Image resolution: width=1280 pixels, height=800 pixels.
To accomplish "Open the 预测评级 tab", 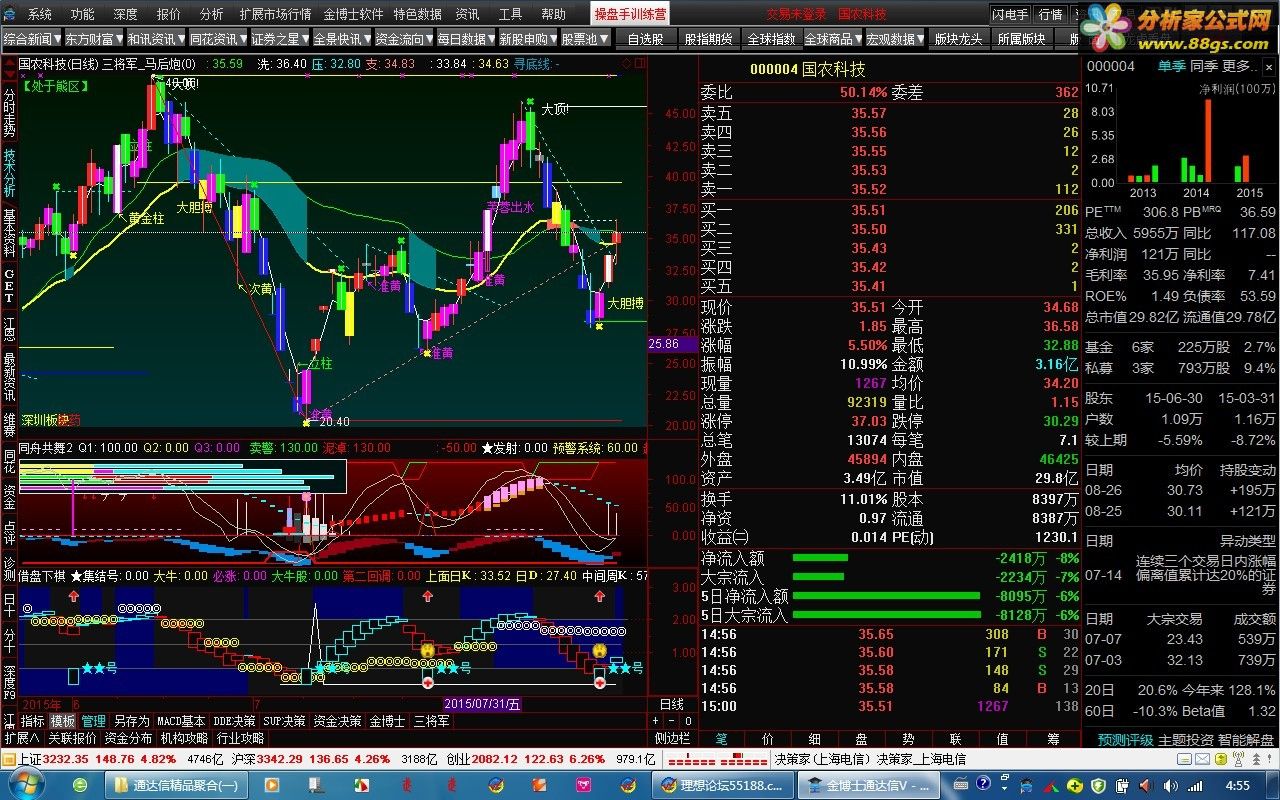I will pos(1125,740).
